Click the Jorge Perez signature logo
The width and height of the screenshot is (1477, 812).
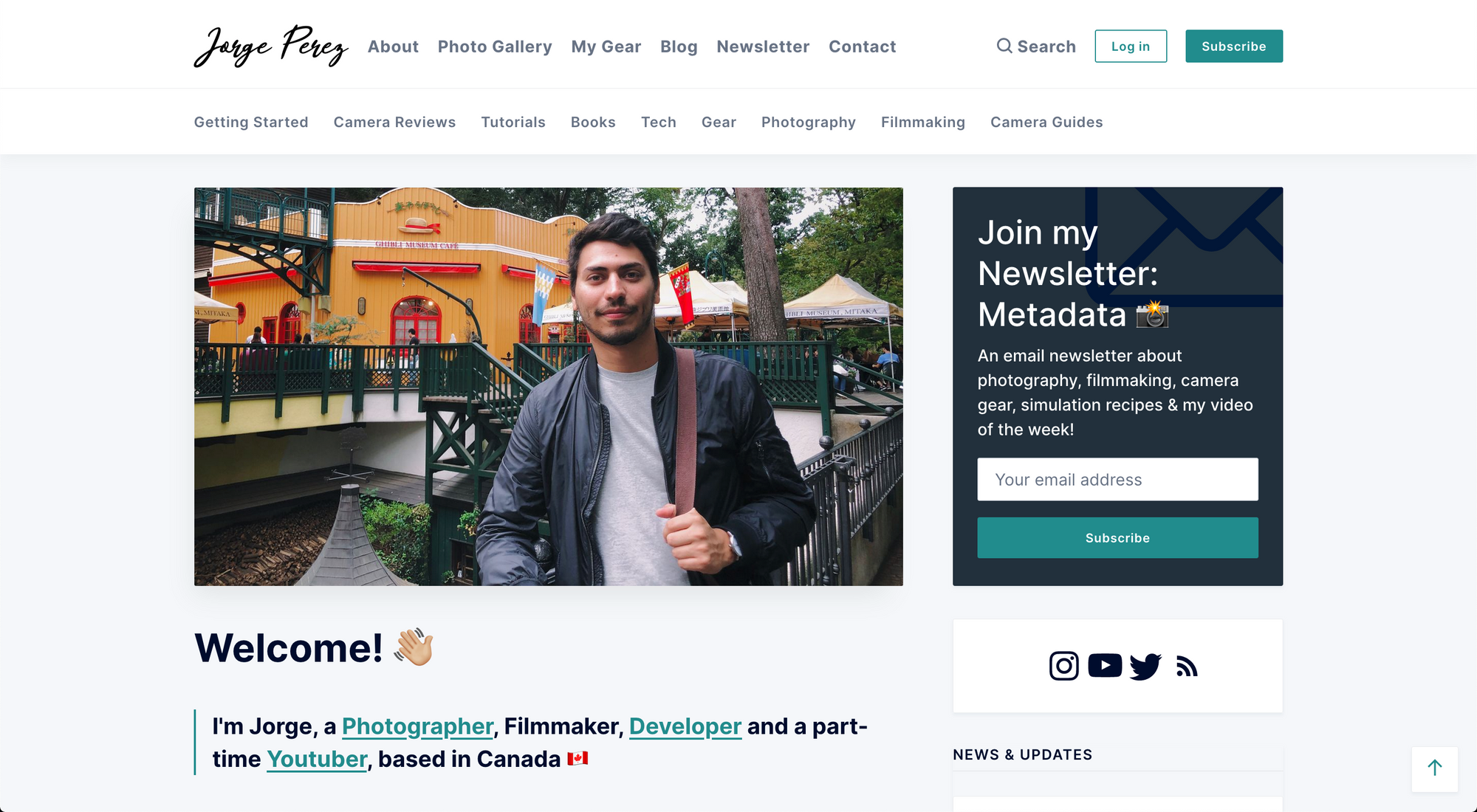[x=271, y=46]
